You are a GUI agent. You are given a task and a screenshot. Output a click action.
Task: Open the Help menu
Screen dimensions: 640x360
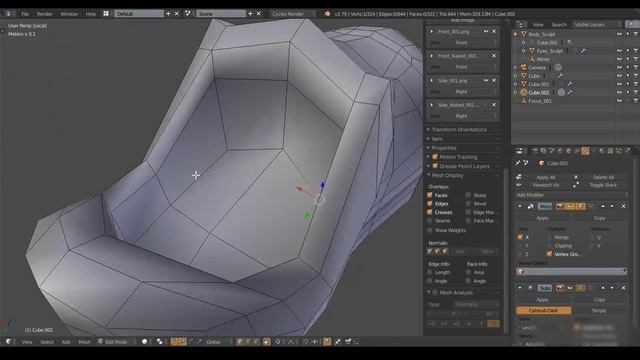pyautogui.click(x=91, y=14)
